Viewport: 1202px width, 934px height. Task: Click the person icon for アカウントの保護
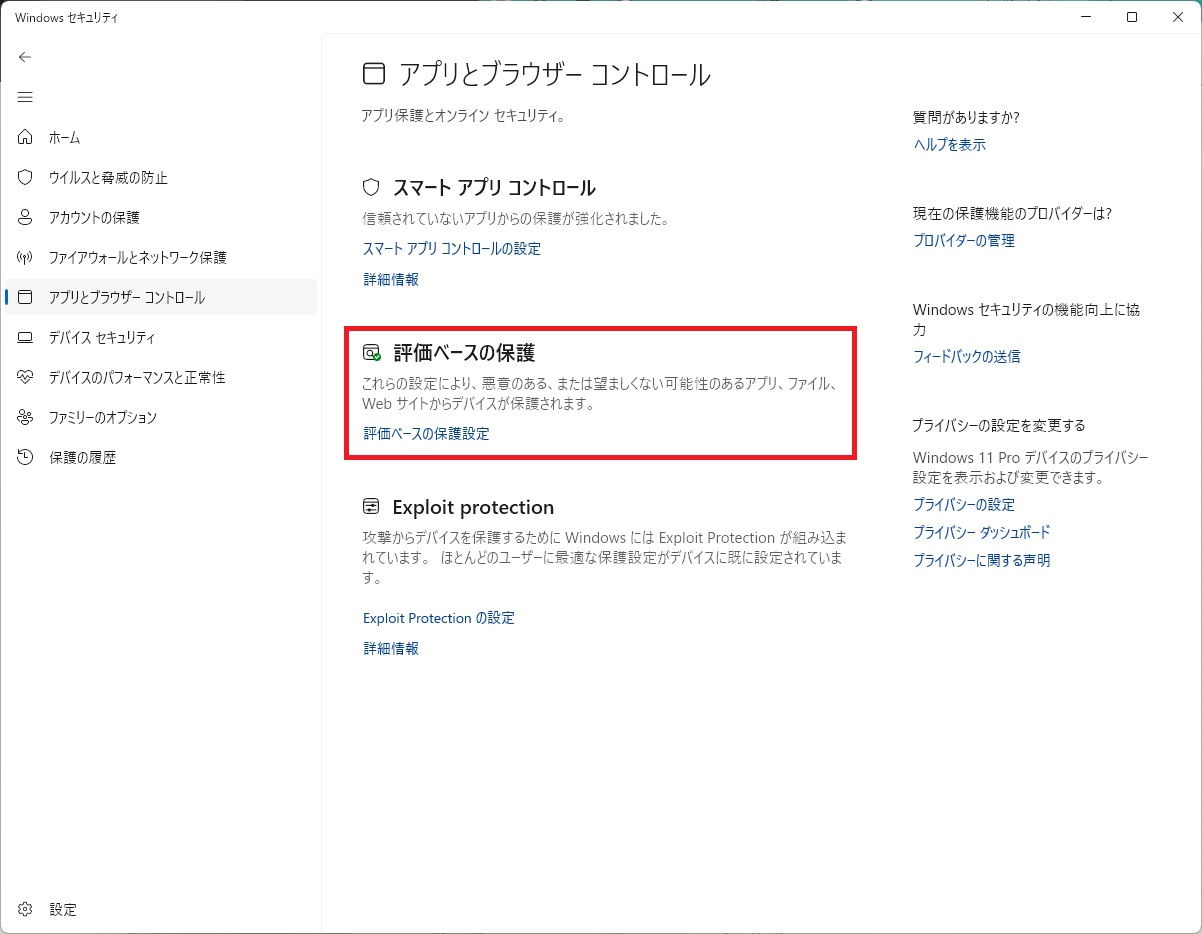coord(26,217)
